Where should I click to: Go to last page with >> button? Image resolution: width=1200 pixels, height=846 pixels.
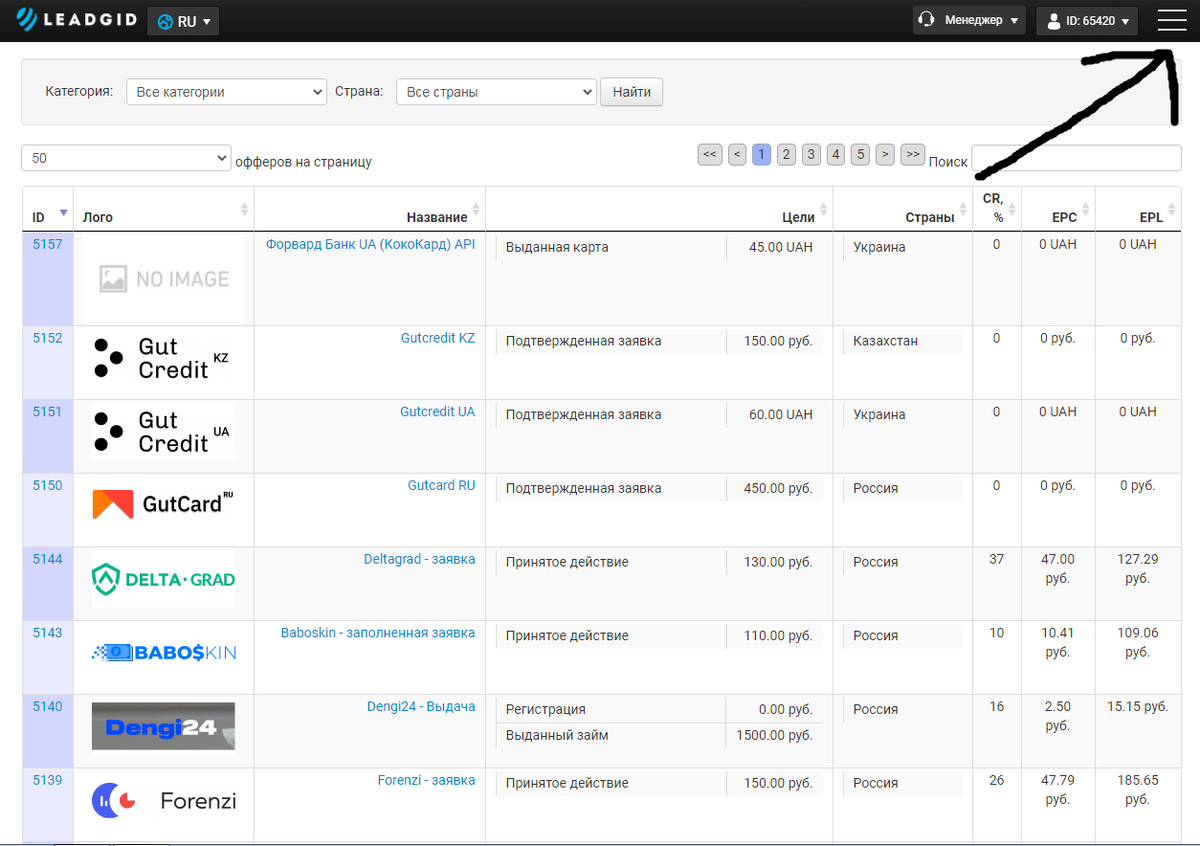(912, 154)
